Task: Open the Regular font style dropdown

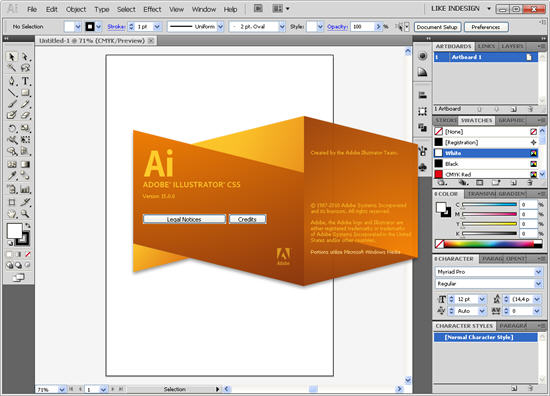Action: pyautogui.click(x=538, y=283)
